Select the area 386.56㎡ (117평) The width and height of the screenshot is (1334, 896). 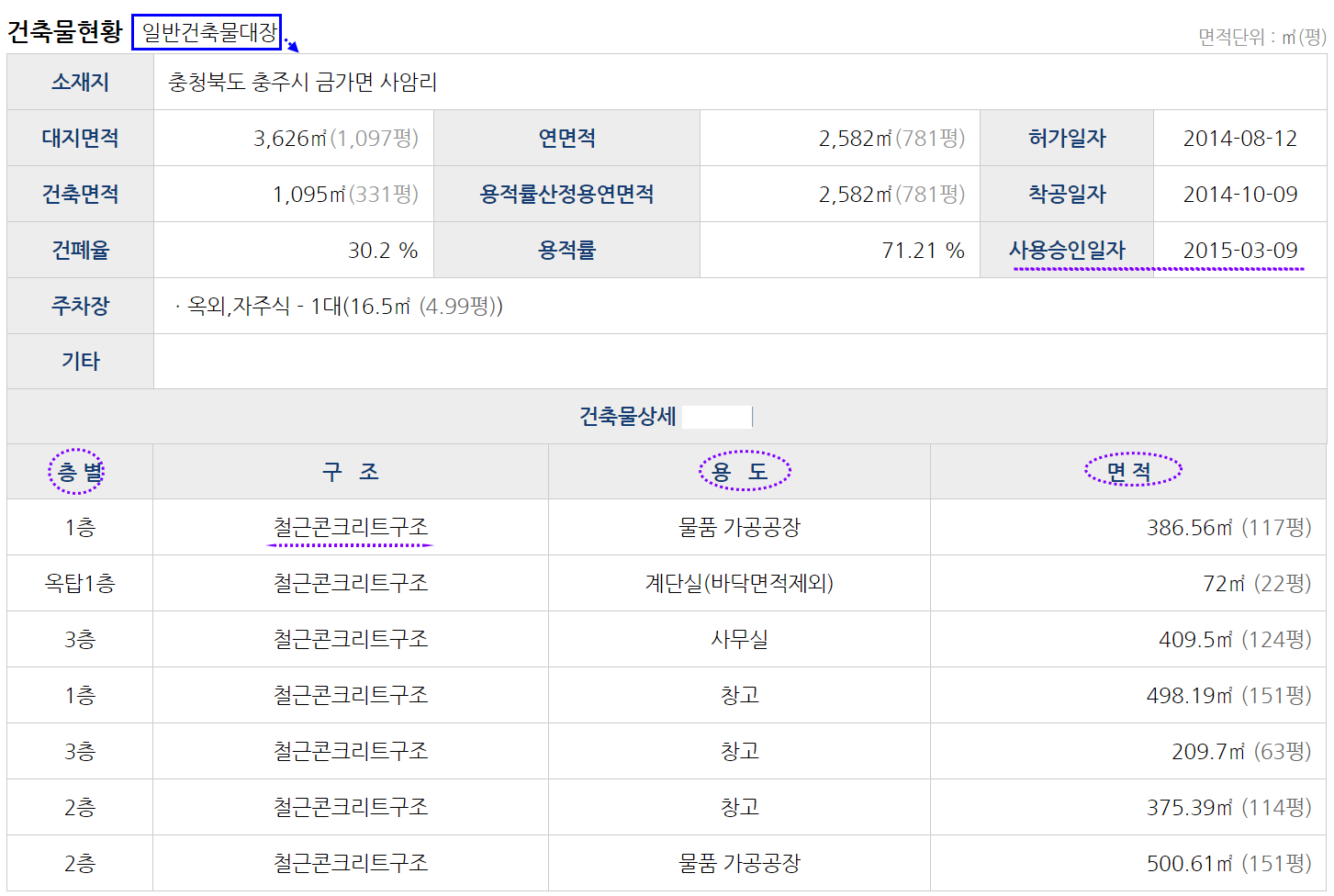1228,527
